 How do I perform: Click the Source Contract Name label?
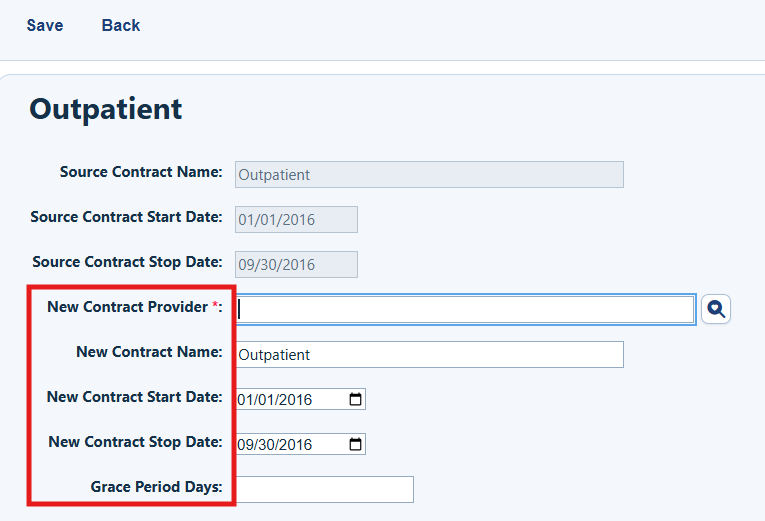tap(141, 172)
